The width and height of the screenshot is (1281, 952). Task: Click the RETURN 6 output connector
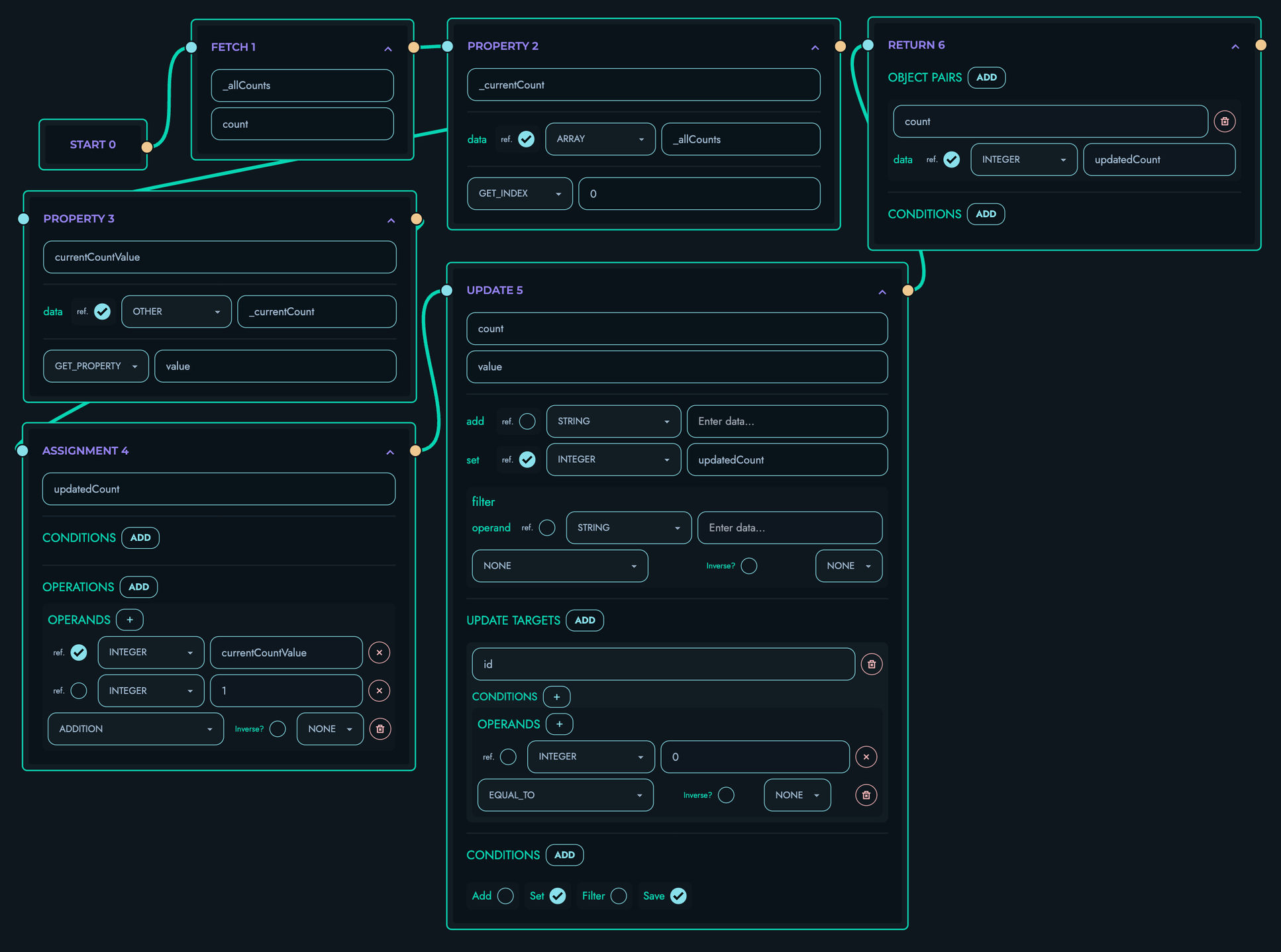pyautogui.click(x=1261, y=45)
